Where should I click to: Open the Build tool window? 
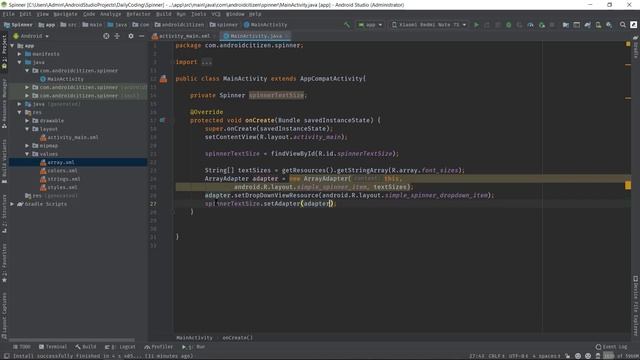85,347
